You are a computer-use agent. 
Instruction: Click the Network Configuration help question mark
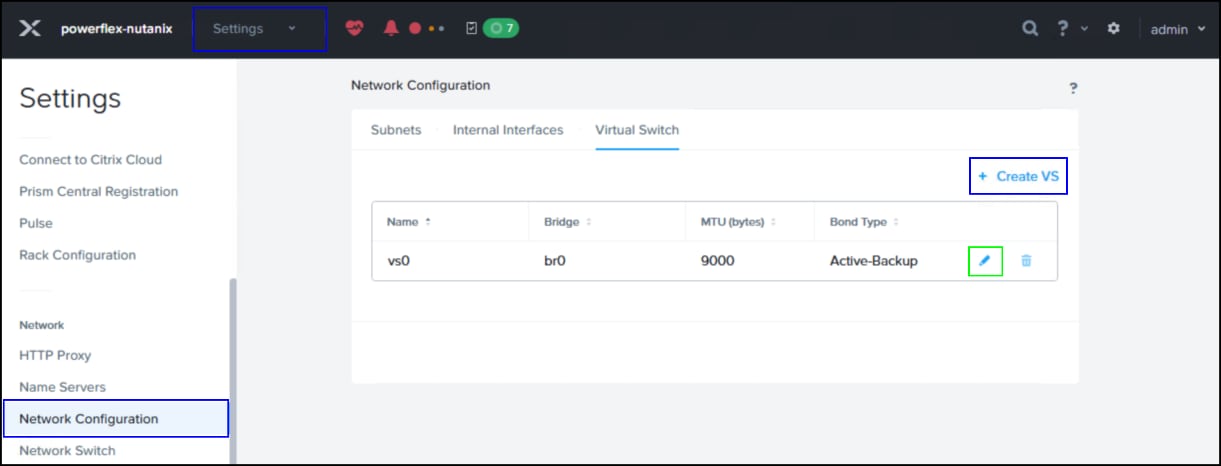(x=1073, y=88)
